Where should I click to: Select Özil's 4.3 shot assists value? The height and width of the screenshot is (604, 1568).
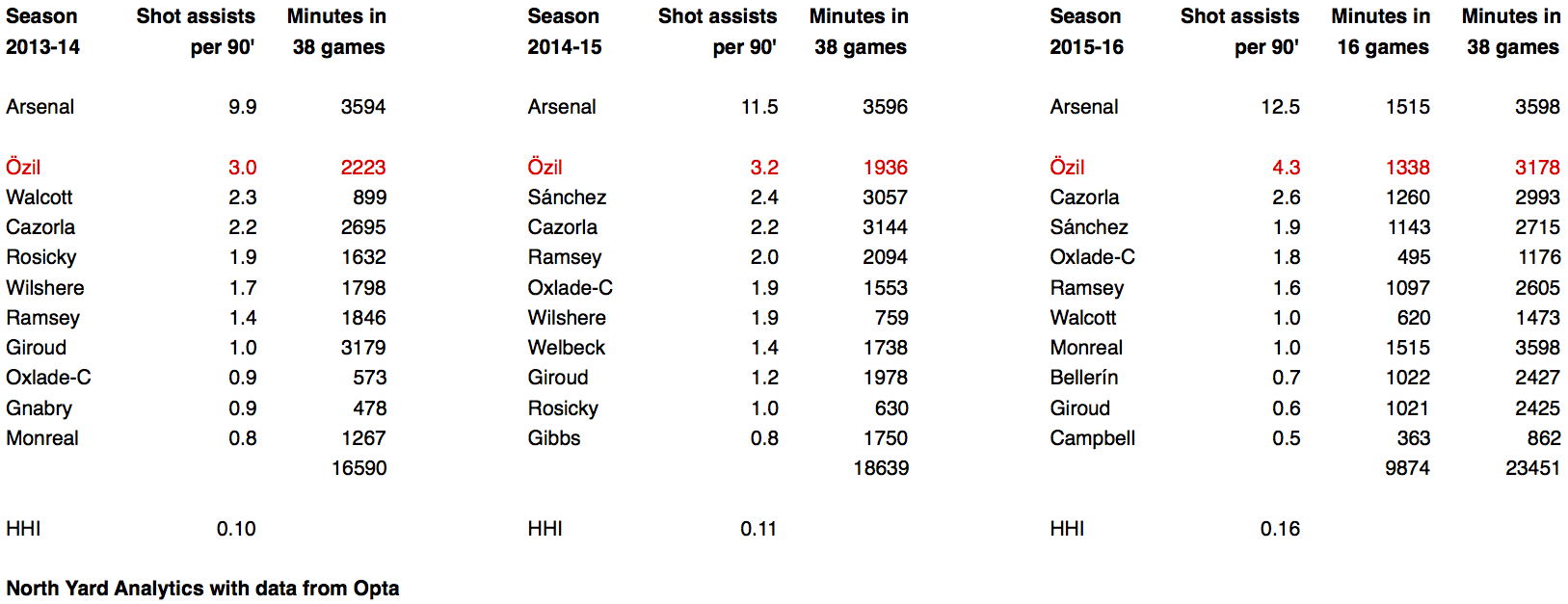click(x=1286, y=168)
